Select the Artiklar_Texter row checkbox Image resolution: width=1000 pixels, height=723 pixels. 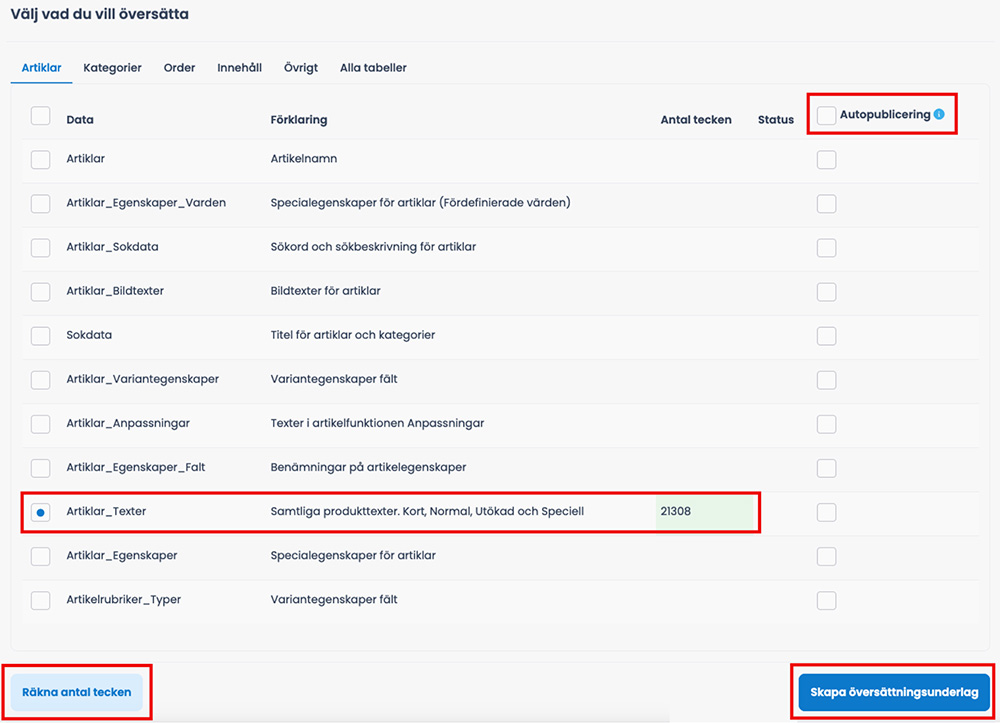tap(41, 512)
